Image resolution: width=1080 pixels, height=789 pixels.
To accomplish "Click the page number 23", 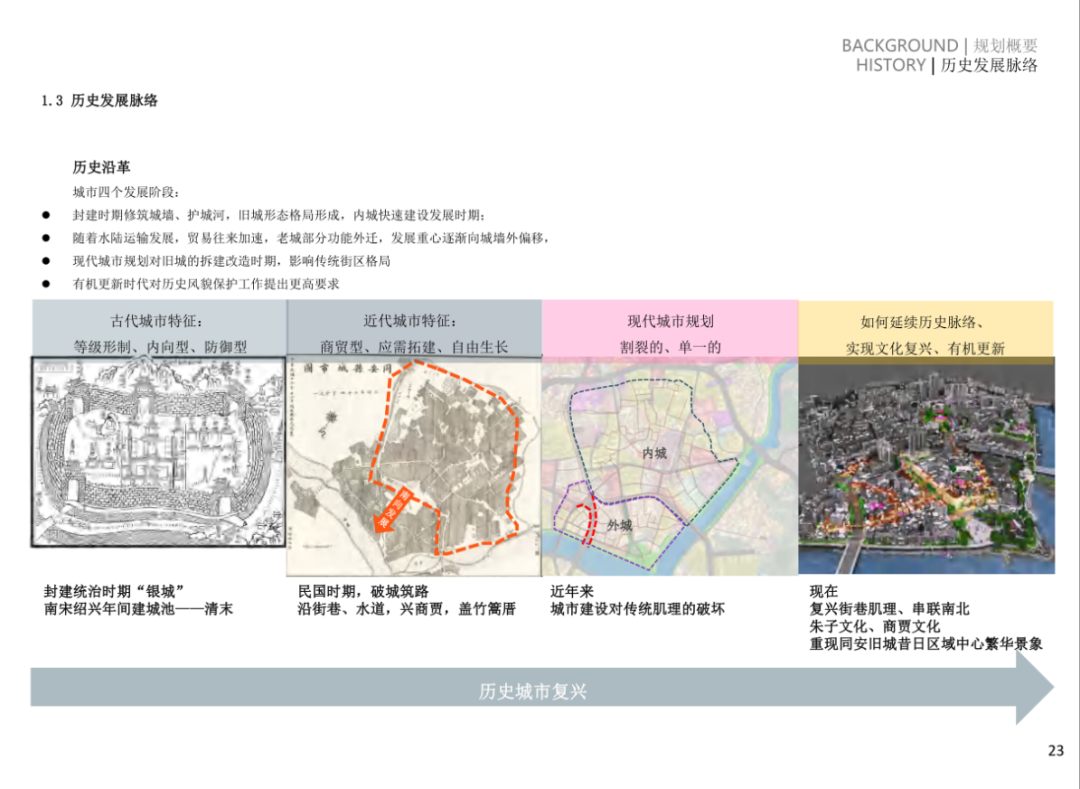I will coord(1056,751).
